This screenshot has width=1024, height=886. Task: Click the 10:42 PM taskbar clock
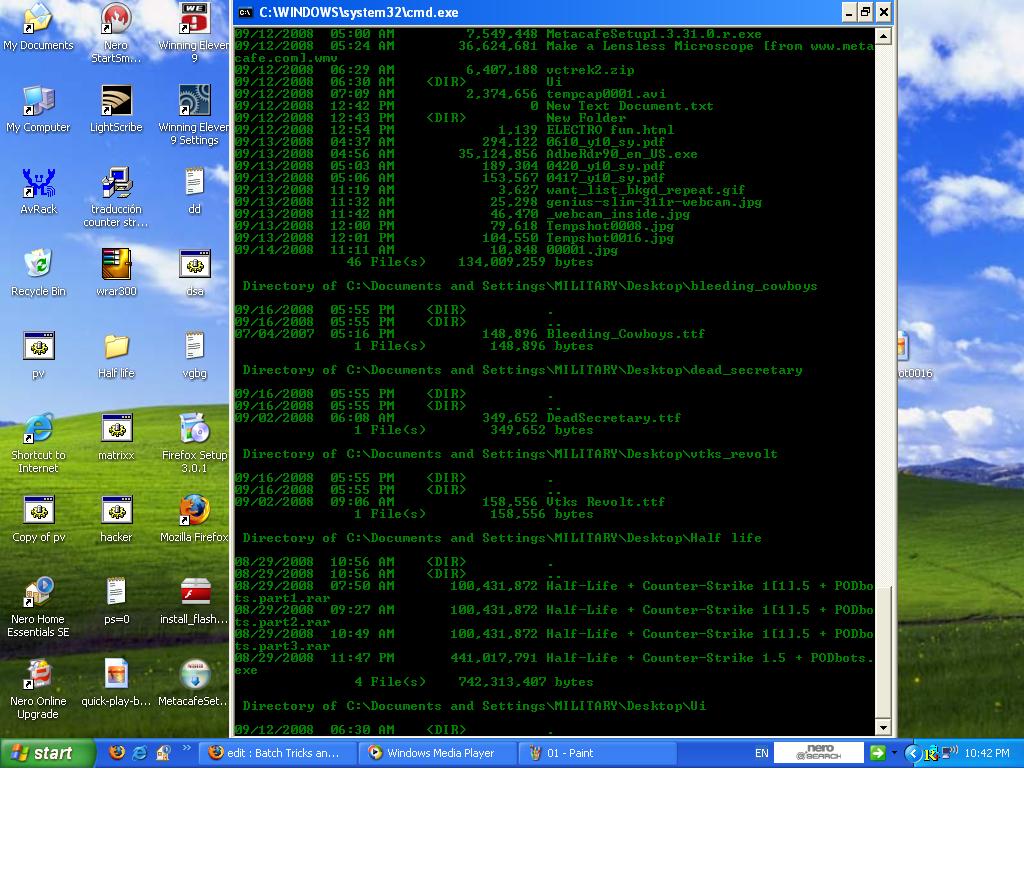[x=987, y=753]
